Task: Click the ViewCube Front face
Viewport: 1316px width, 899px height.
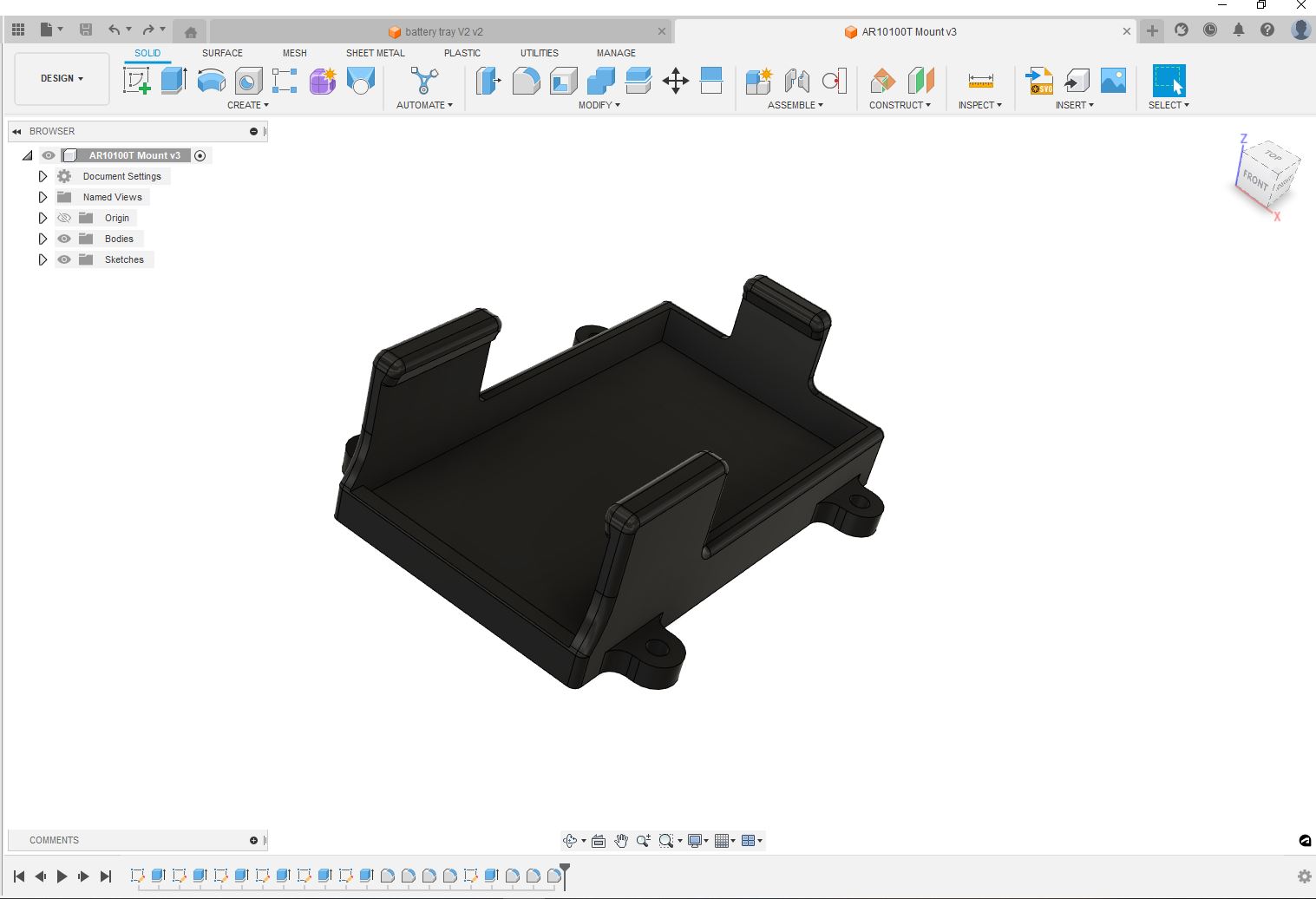Action: 1254,180
